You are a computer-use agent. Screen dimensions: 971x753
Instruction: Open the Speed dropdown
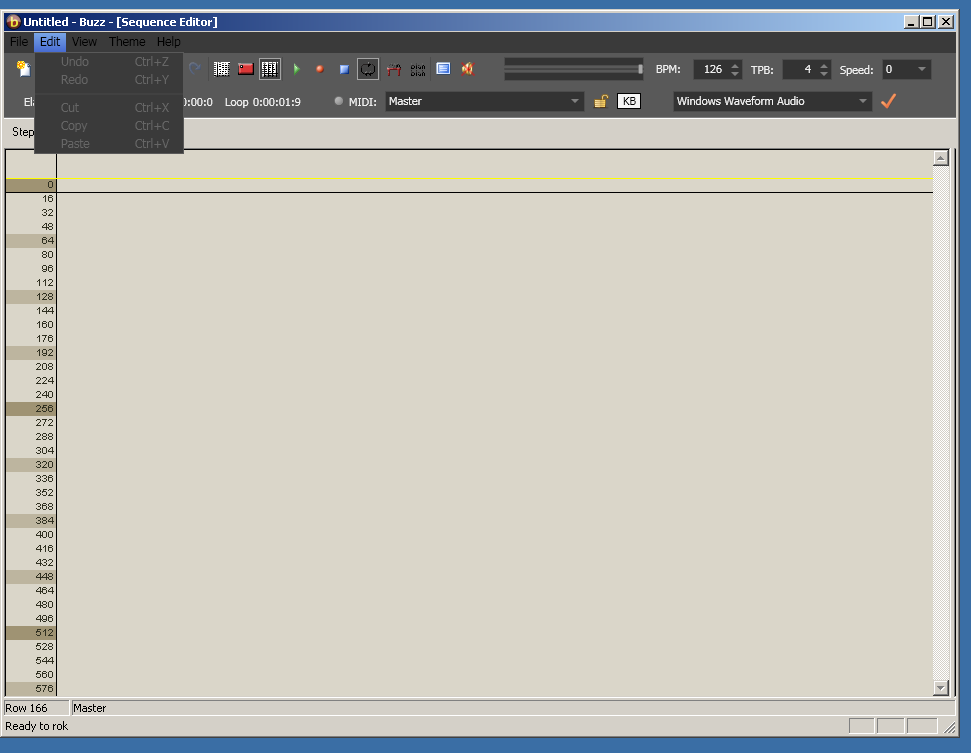click(x=907, y=69)
